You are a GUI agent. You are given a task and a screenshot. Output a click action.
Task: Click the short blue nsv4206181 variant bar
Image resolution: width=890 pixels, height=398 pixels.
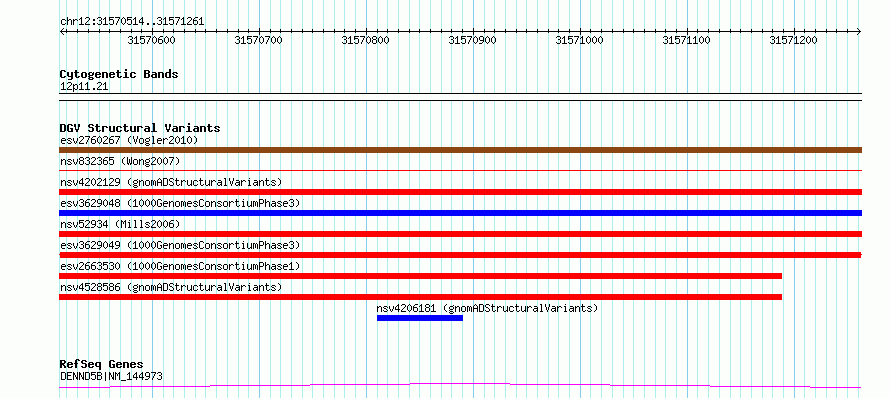pyautogui.click(x=420, y=318)
